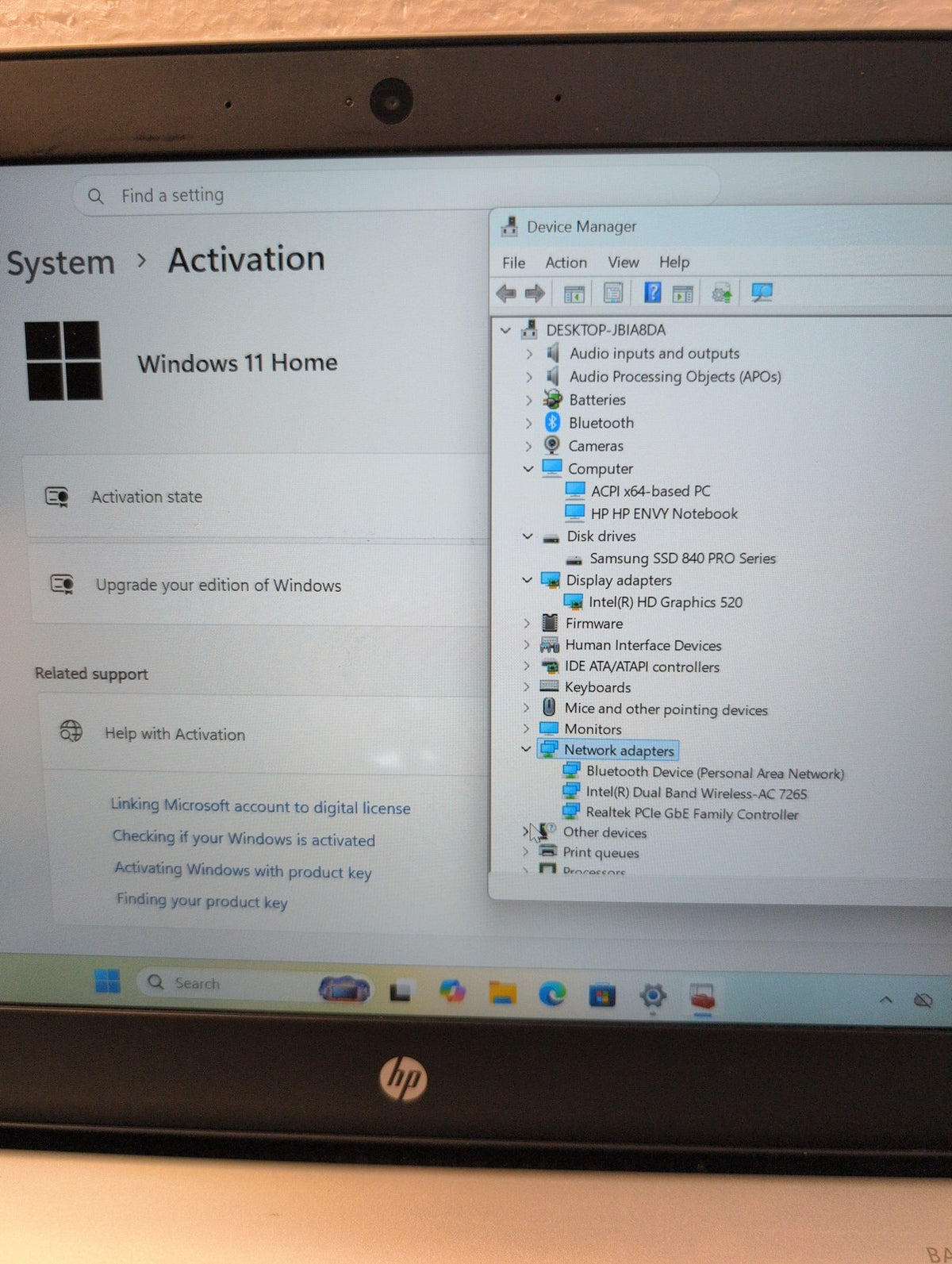Show hidden icons using the tray chevron
This screenshot has width=952, height=1264.
886,999
